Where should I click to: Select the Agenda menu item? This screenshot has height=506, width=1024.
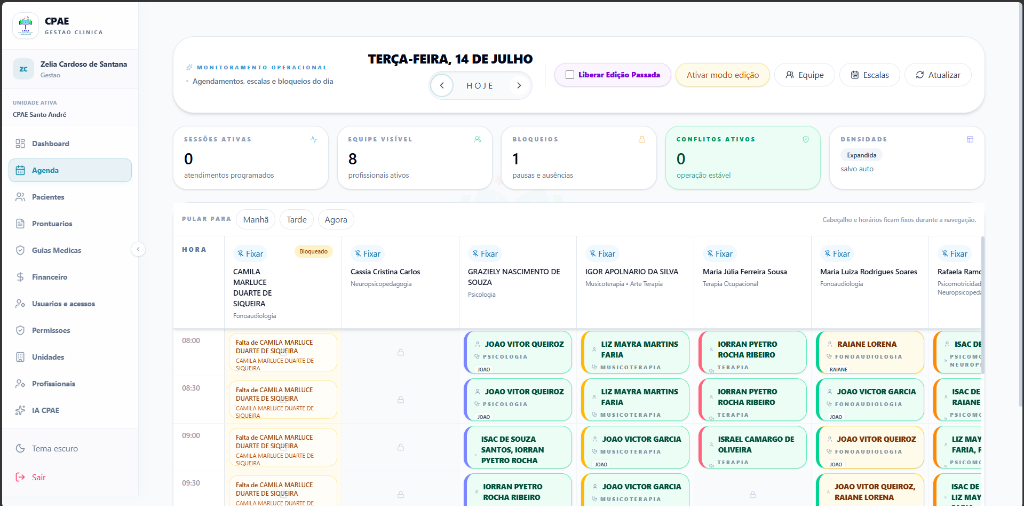(70, 170)
